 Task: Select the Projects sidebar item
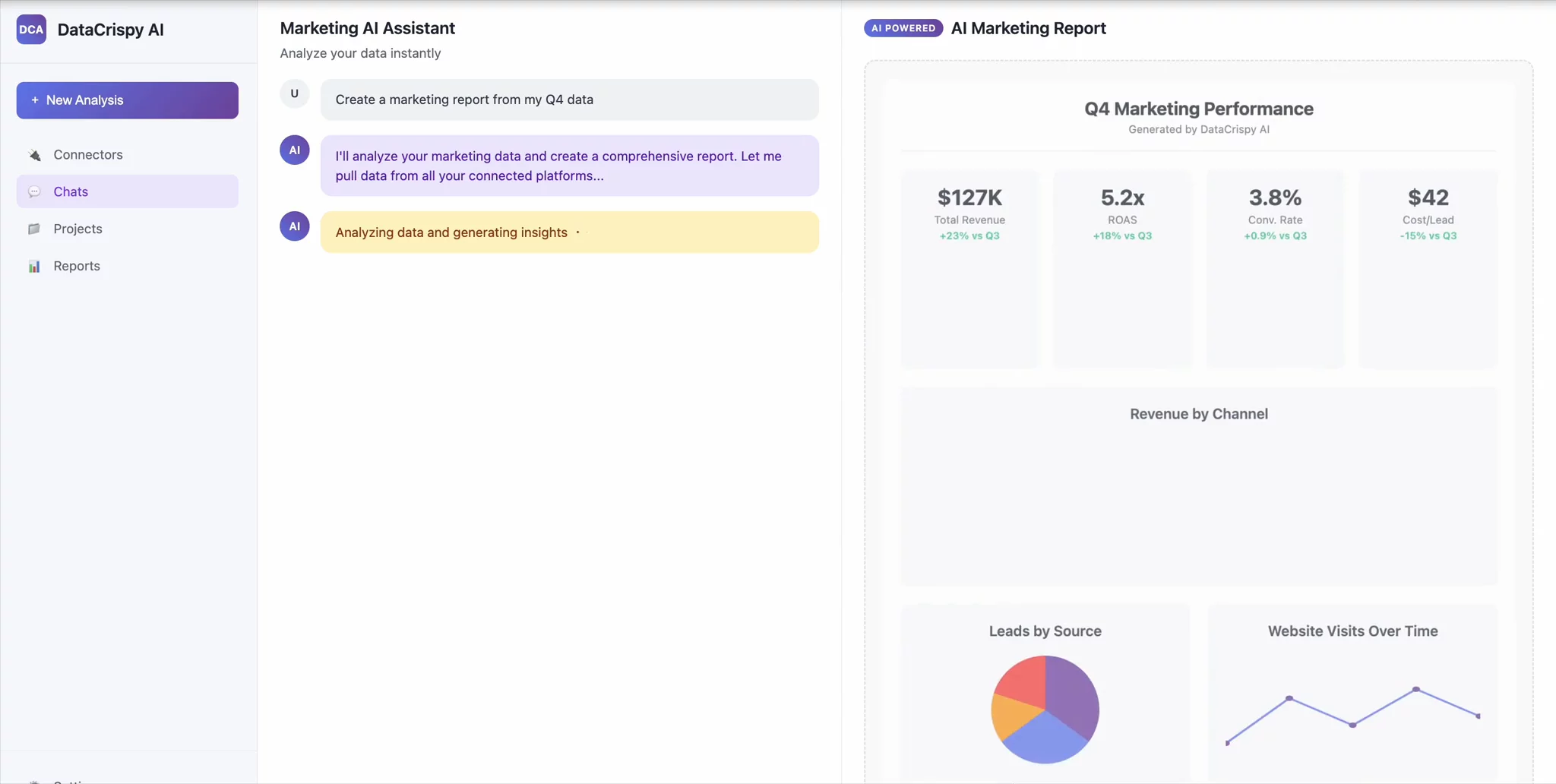(x=77, y=229)
